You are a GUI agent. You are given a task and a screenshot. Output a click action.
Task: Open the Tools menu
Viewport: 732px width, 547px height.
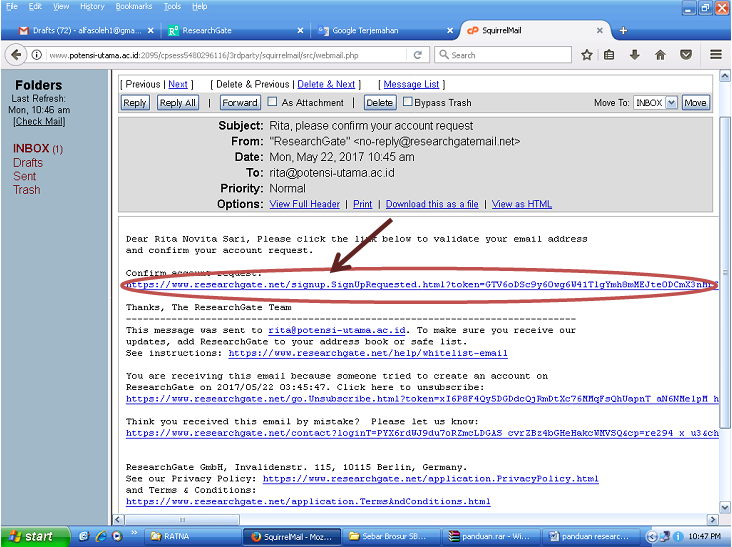coord(172,7)
